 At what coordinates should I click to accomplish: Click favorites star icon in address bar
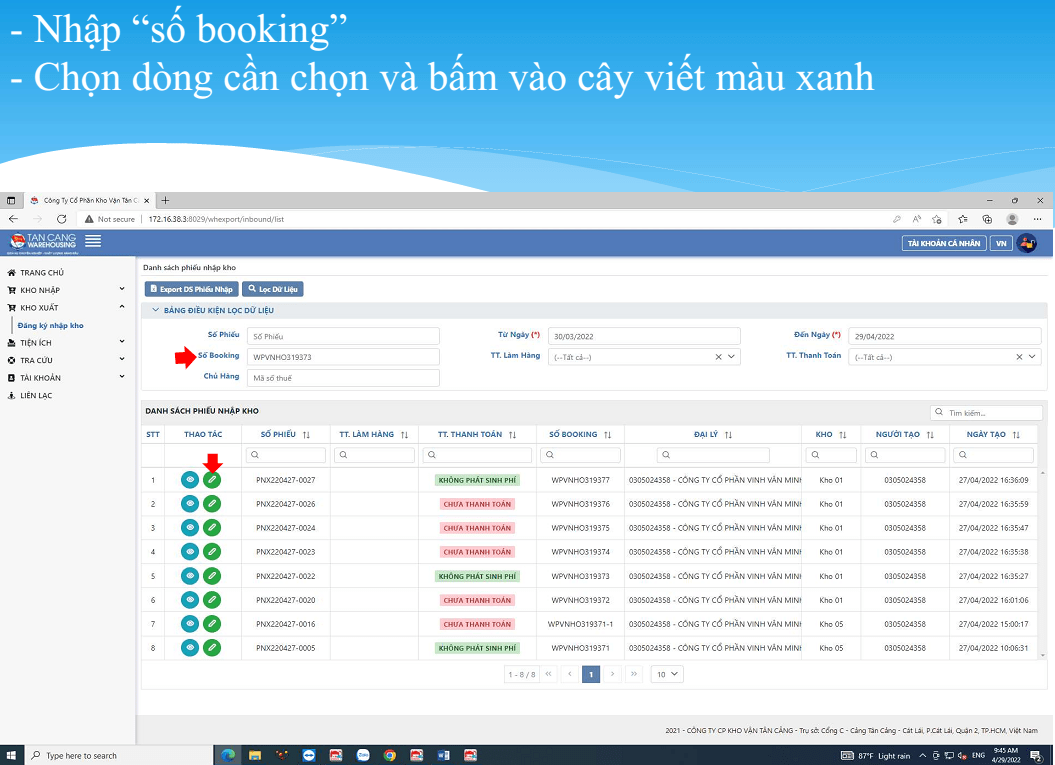coord(937,219)
